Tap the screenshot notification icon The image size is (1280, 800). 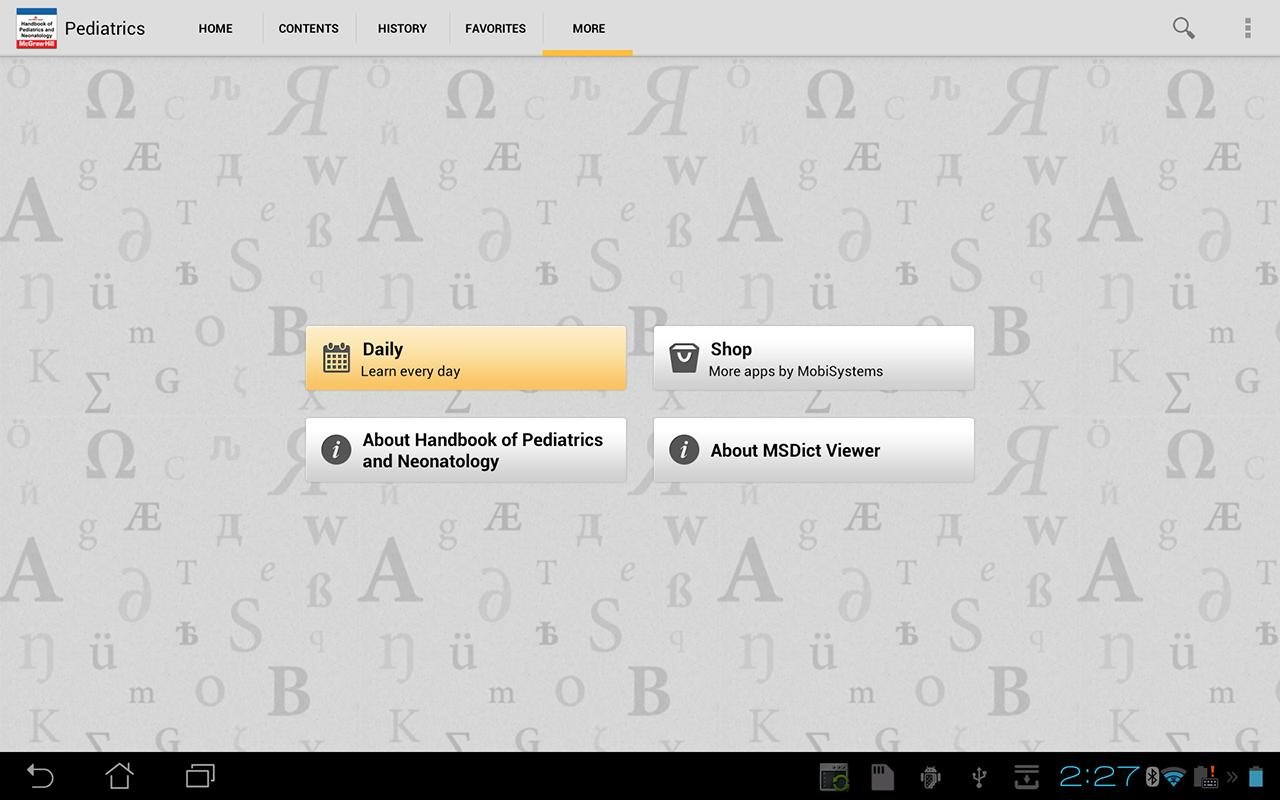834,777
